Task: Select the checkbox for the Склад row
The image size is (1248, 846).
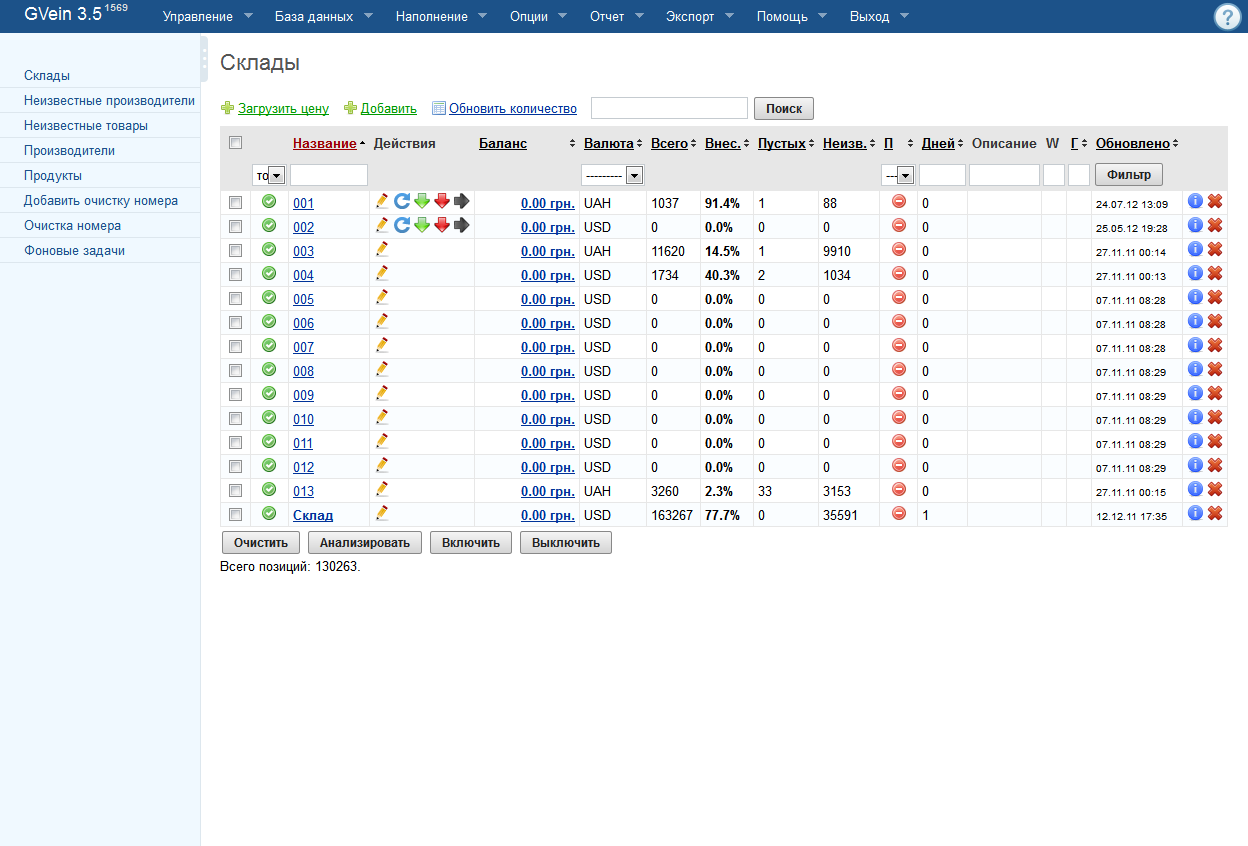Action: click(x=236, y=515)
